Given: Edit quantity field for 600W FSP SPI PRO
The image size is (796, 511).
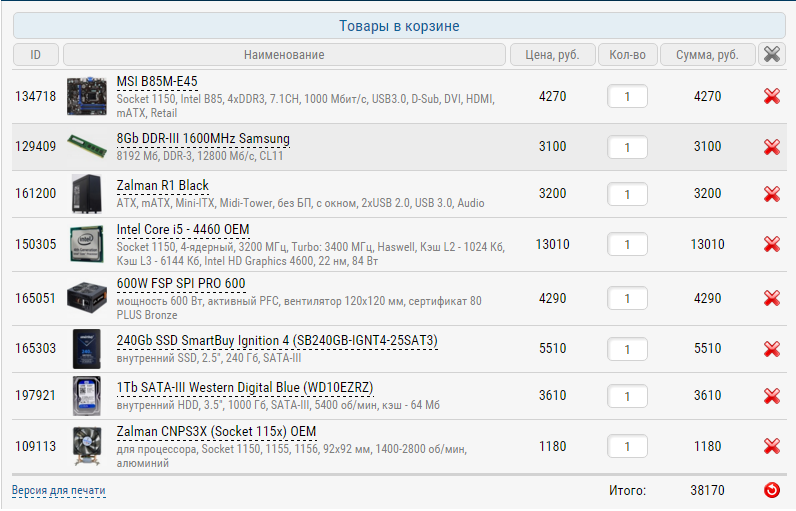Looking at the screenshot, I should click(627, 298).
